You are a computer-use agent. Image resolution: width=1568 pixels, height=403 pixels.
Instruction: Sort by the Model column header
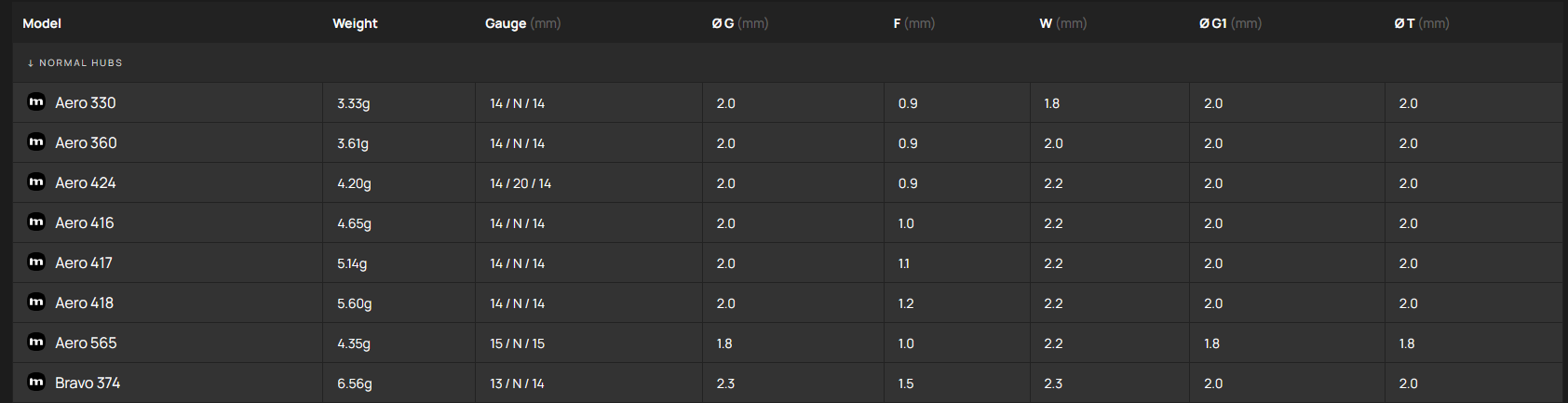click(x=42, y=23)
